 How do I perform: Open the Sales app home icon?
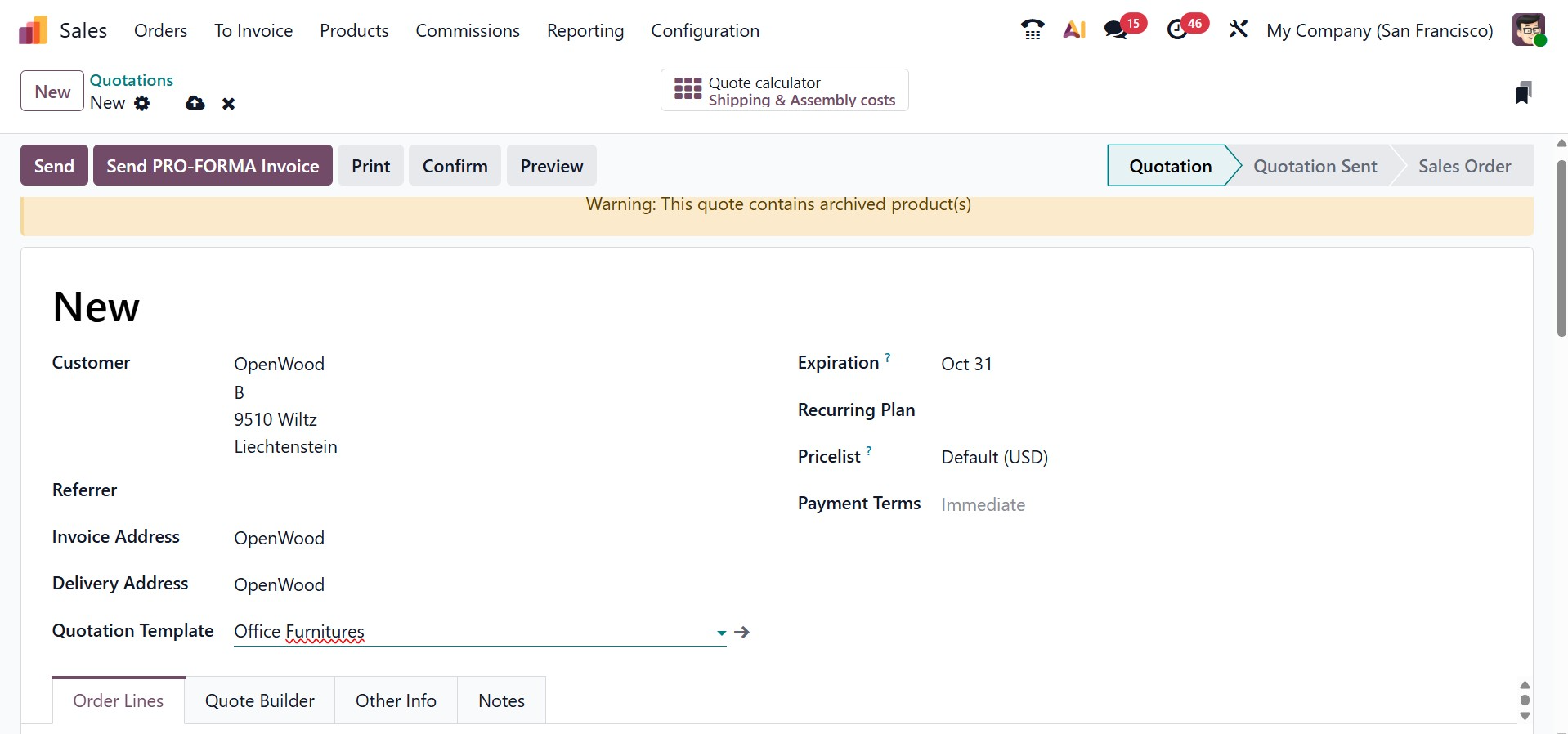click(x=34, y=31)
